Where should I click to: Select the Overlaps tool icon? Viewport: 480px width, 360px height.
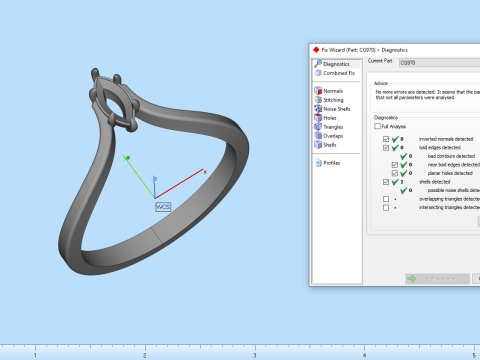click(318, 136)
